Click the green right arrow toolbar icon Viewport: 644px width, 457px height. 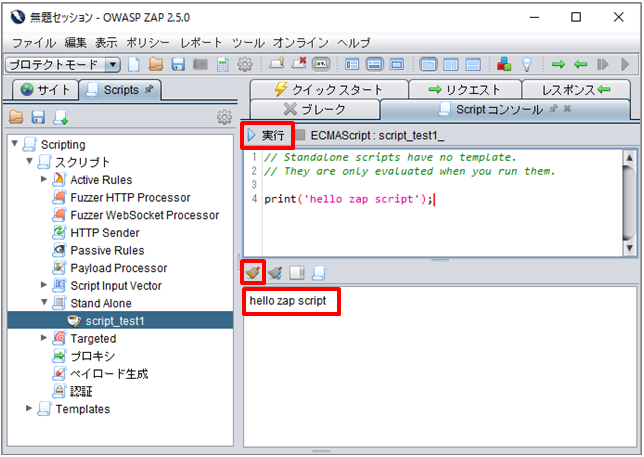[558, 64]
